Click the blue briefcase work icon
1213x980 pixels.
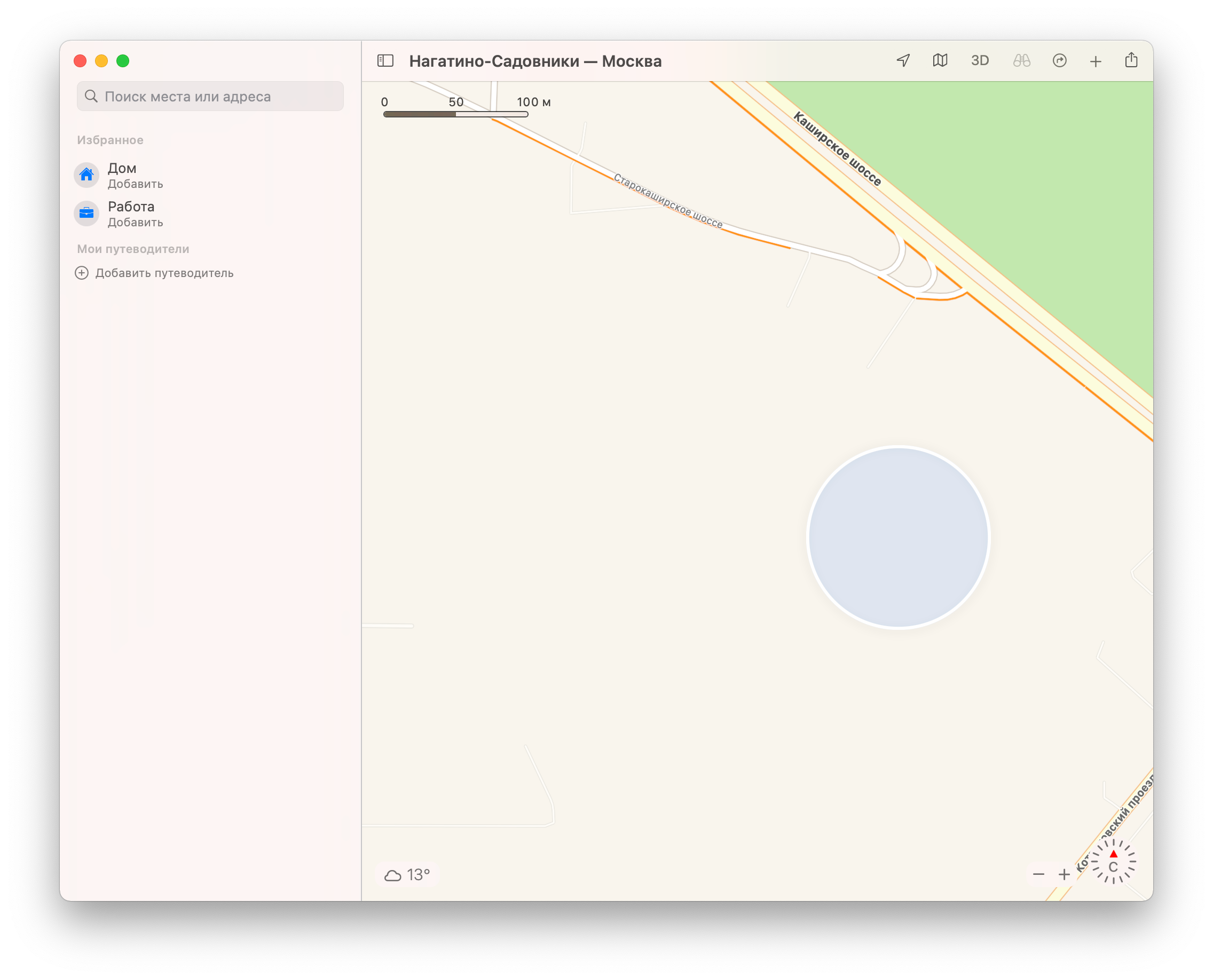86,213
